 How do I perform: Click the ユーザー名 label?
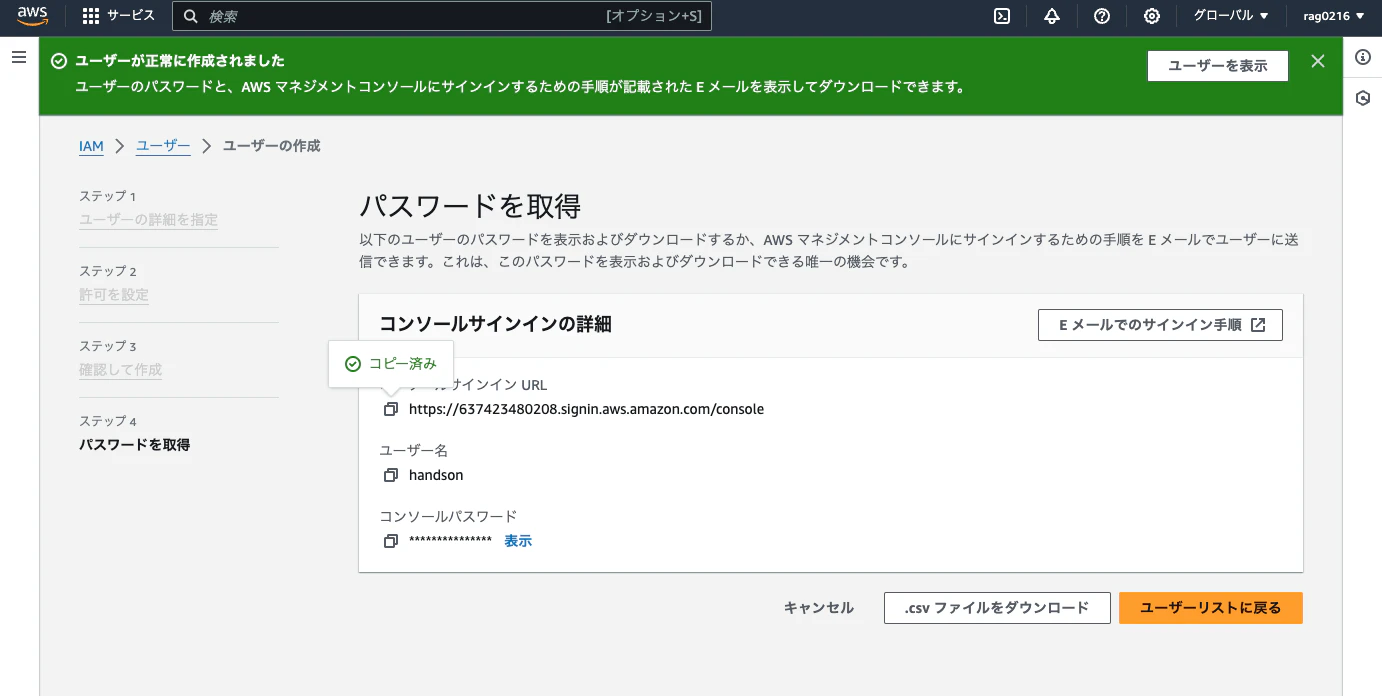coord(414,451)
